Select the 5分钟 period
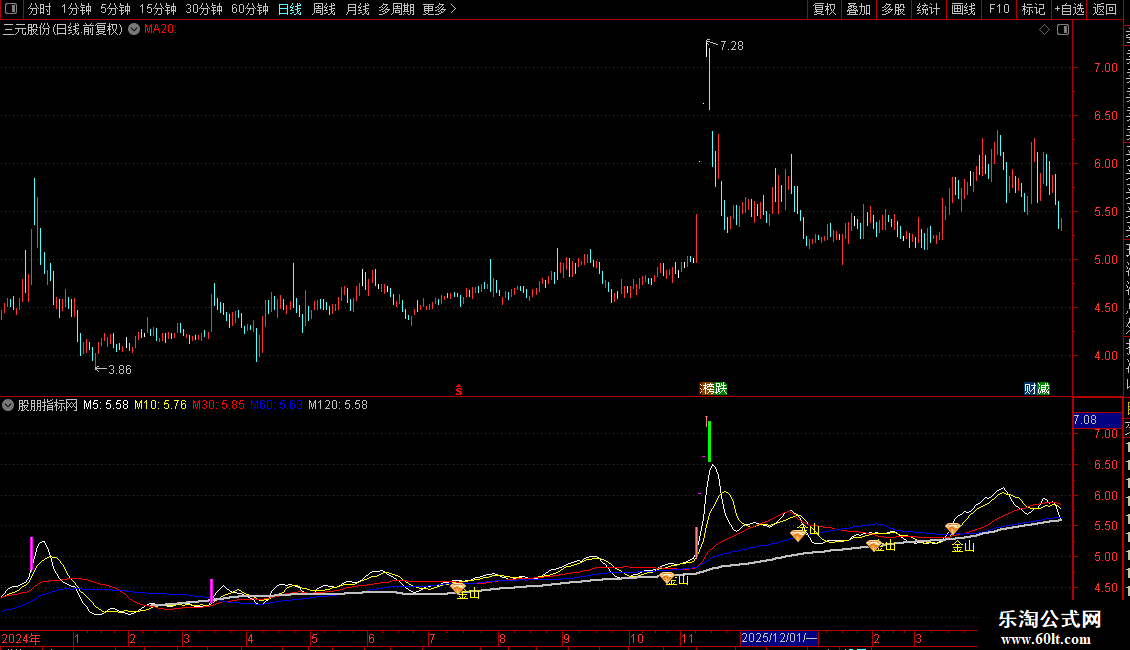Image resolution: width=1130 pixels, height=650 pixels. pyautogui.click(x=115, y=9)
